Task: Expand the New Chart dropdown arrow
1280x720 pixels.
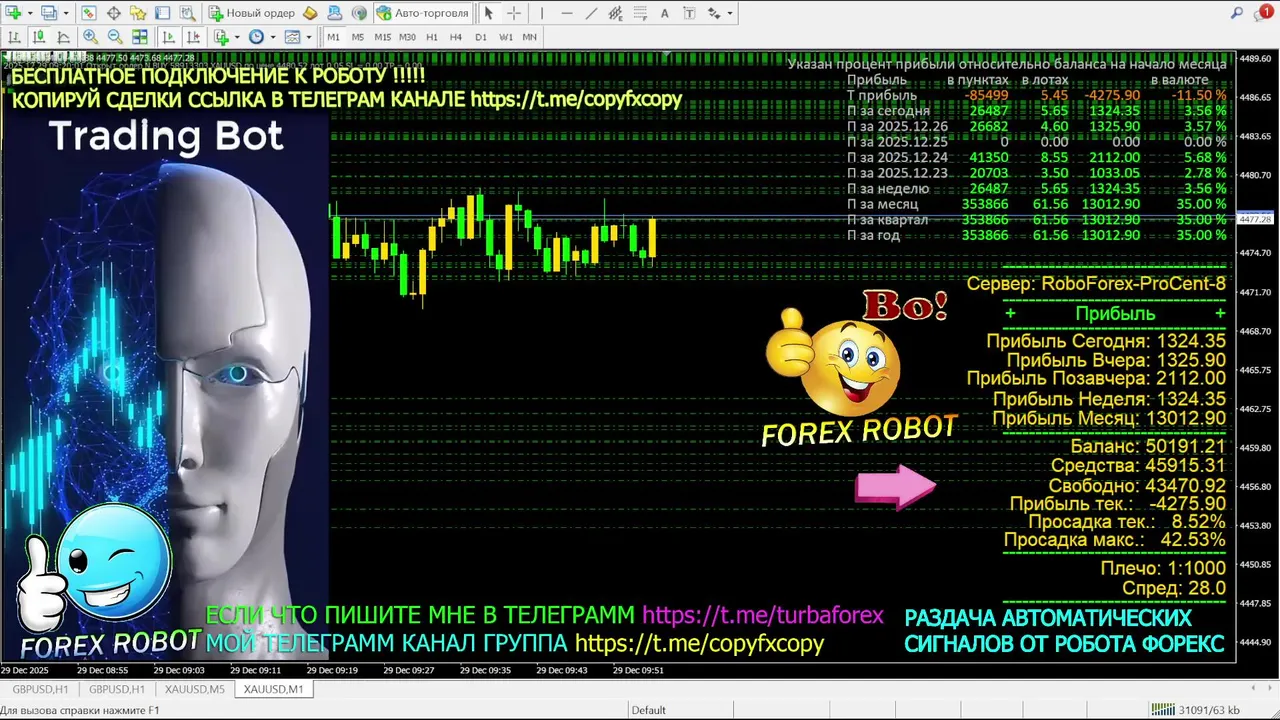Action: click(30, 13)
